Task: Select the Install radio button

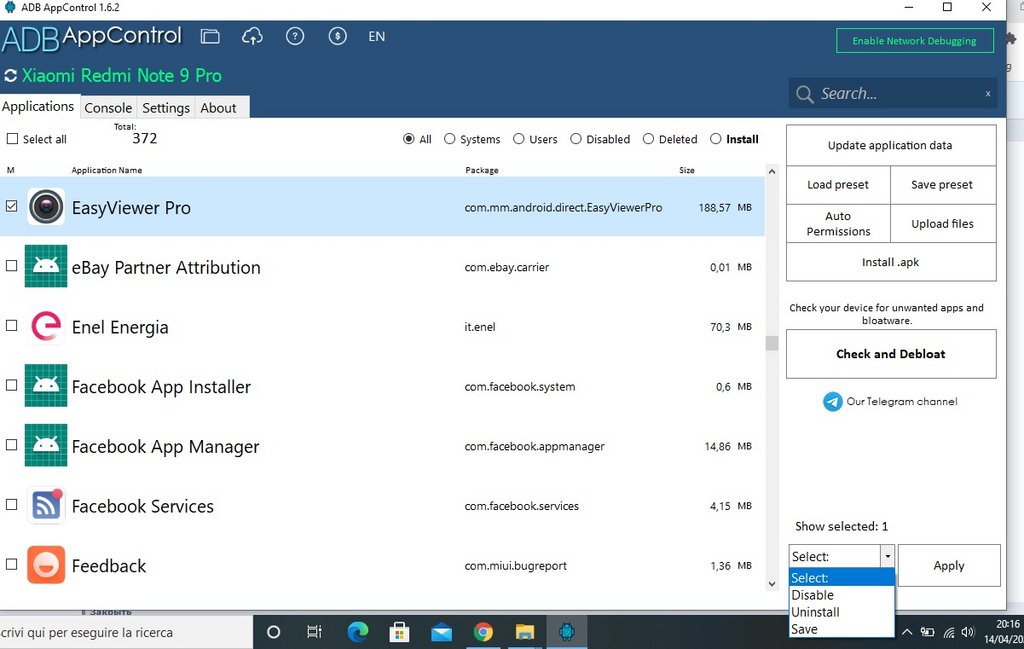Action: tap(716, 138)
